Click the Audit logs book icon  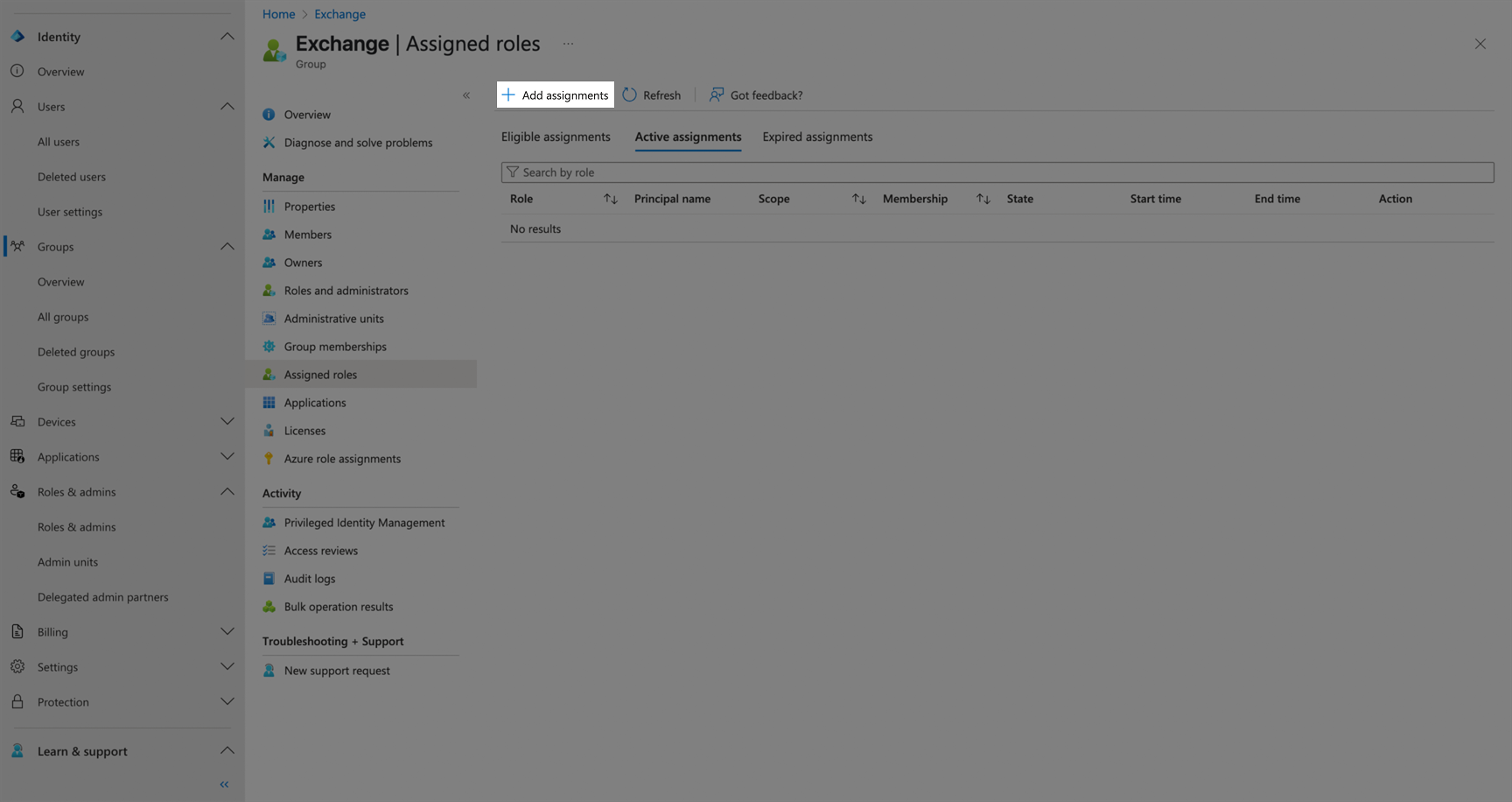coord(269,578)
